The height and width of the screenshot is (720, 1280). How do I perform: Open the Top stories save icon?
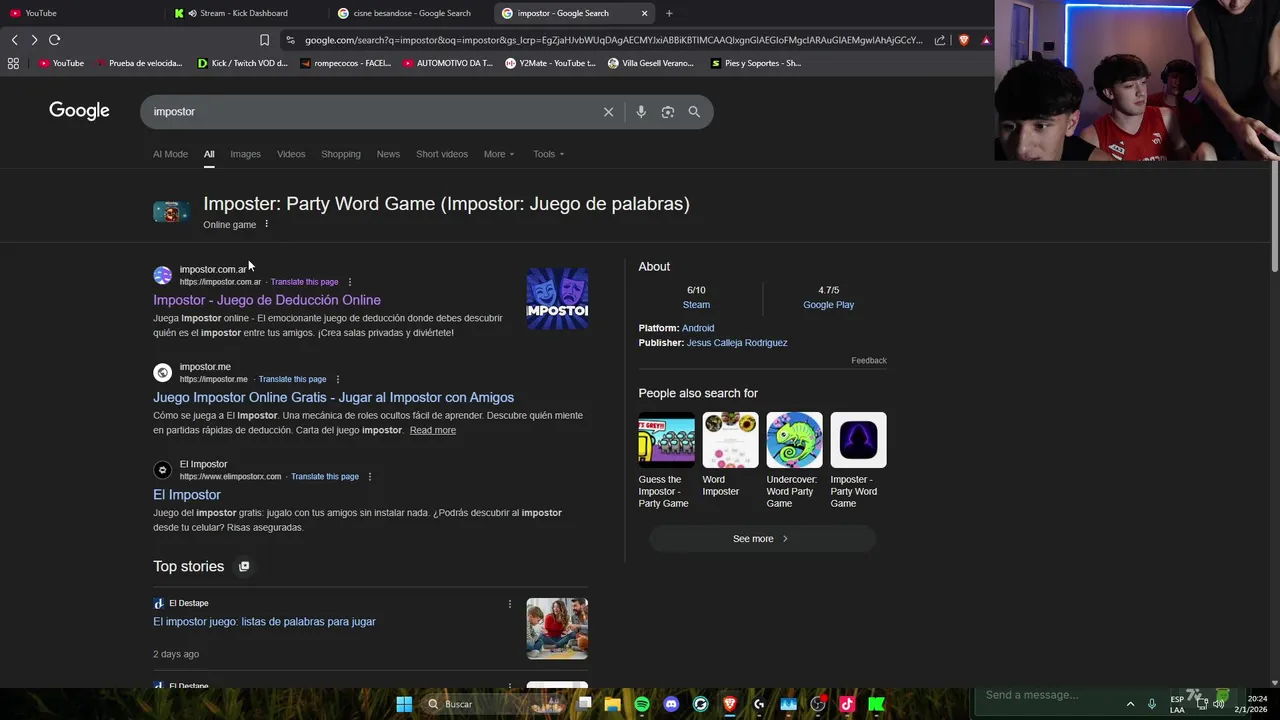click(244, 566)
